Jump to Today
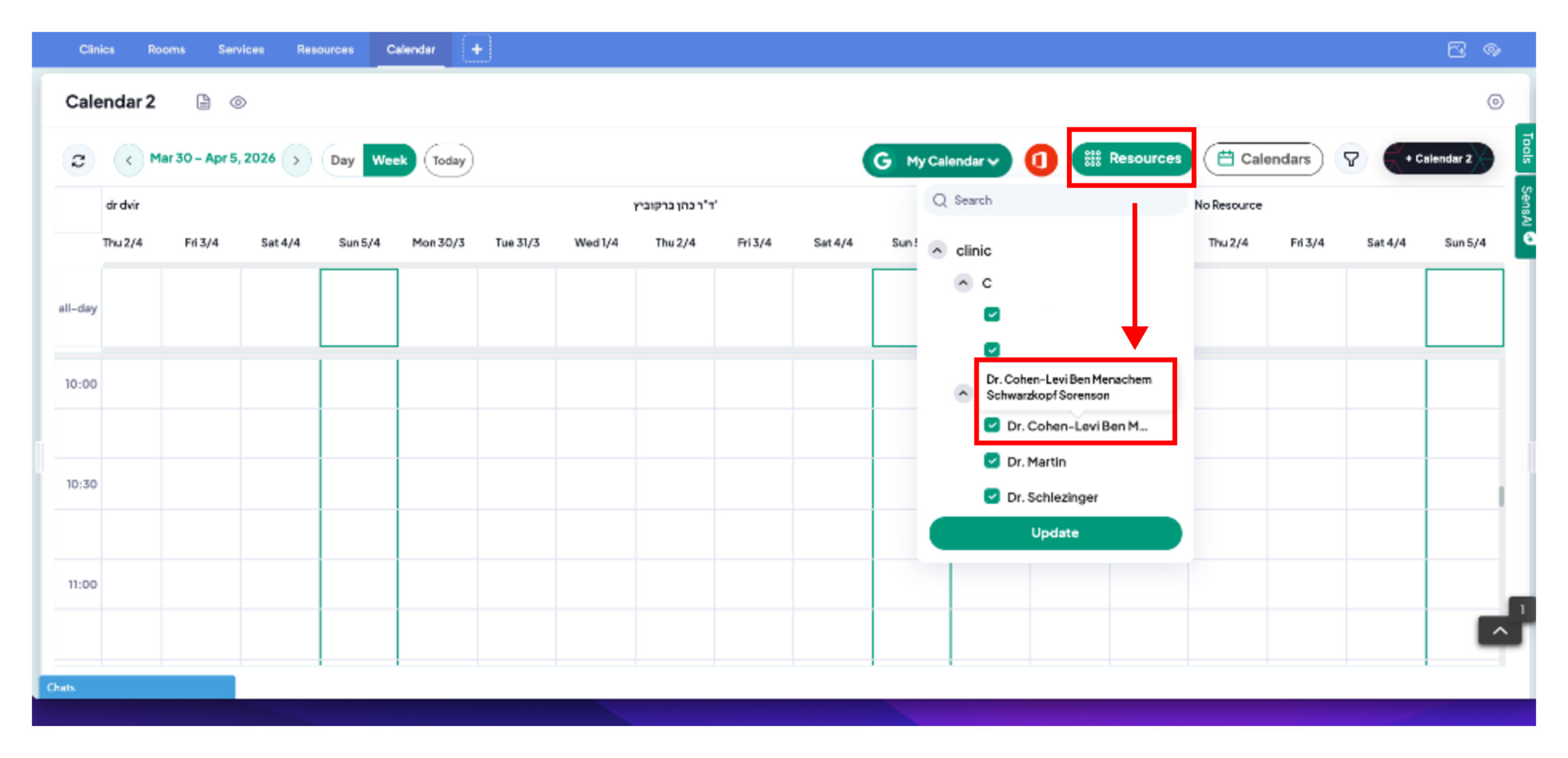The width and height of the screenshot is (1568, 758). pyautogui.click(x=448, y=161)
